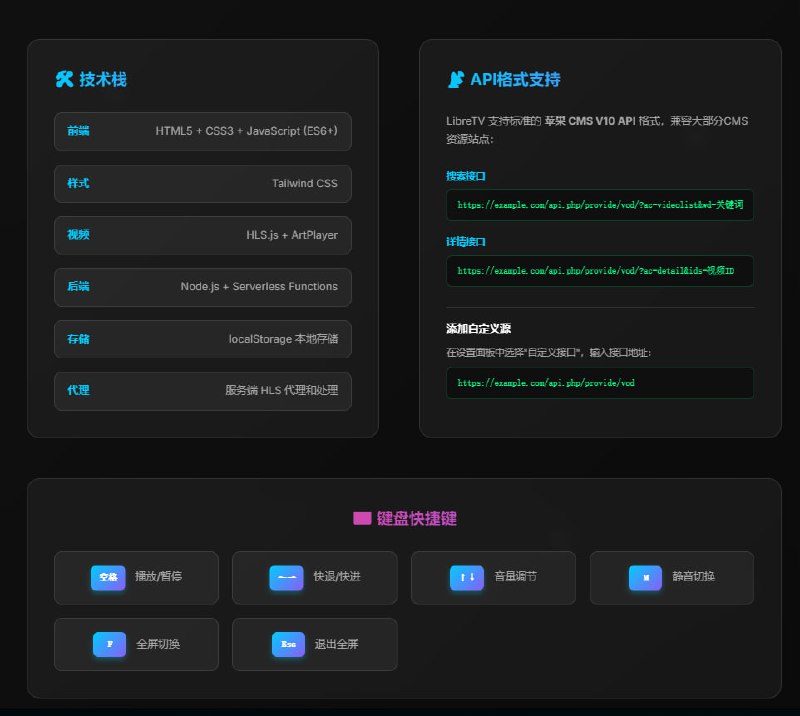The image size is (800, 716).
Task: Click the pink keyboard icon beside 键盘快捷键
Action: (x=362, y=518)
